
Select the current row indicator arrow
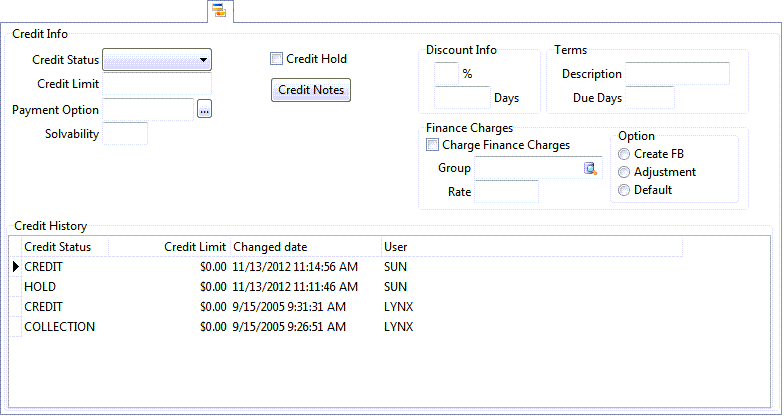(x=15, y=267)
